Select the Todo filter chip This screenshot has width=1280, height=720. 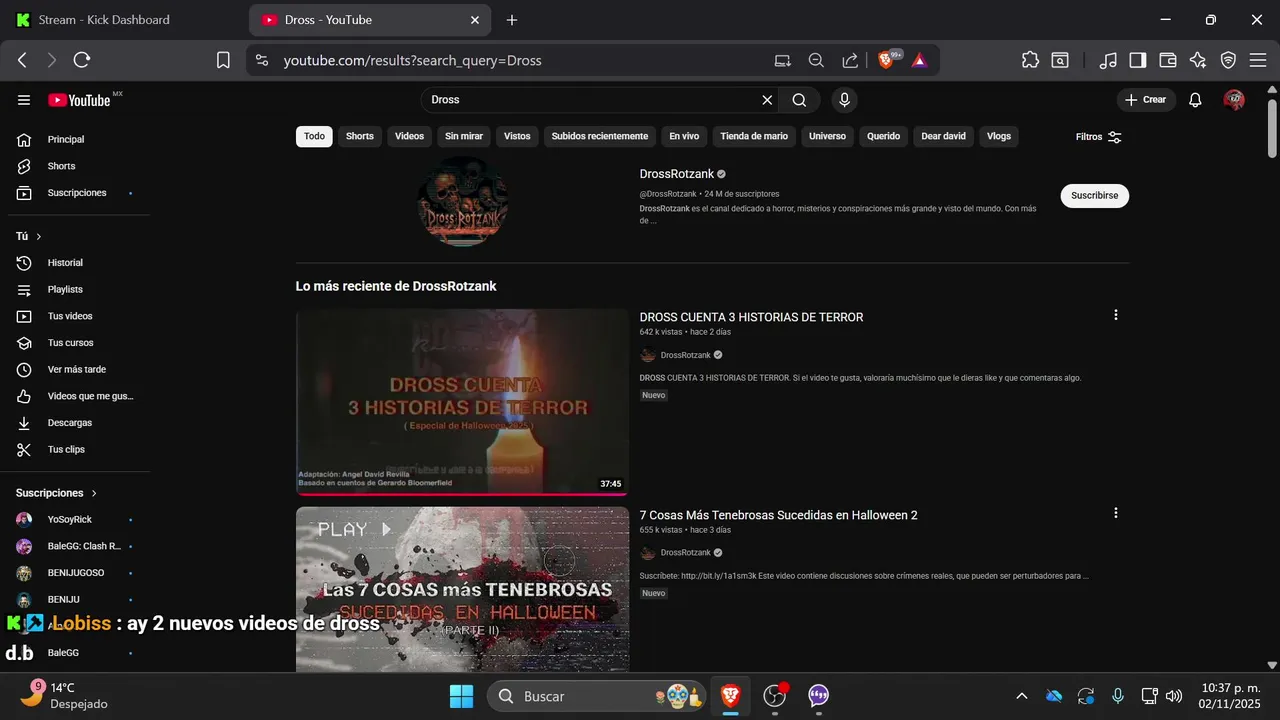click(314, 136)
